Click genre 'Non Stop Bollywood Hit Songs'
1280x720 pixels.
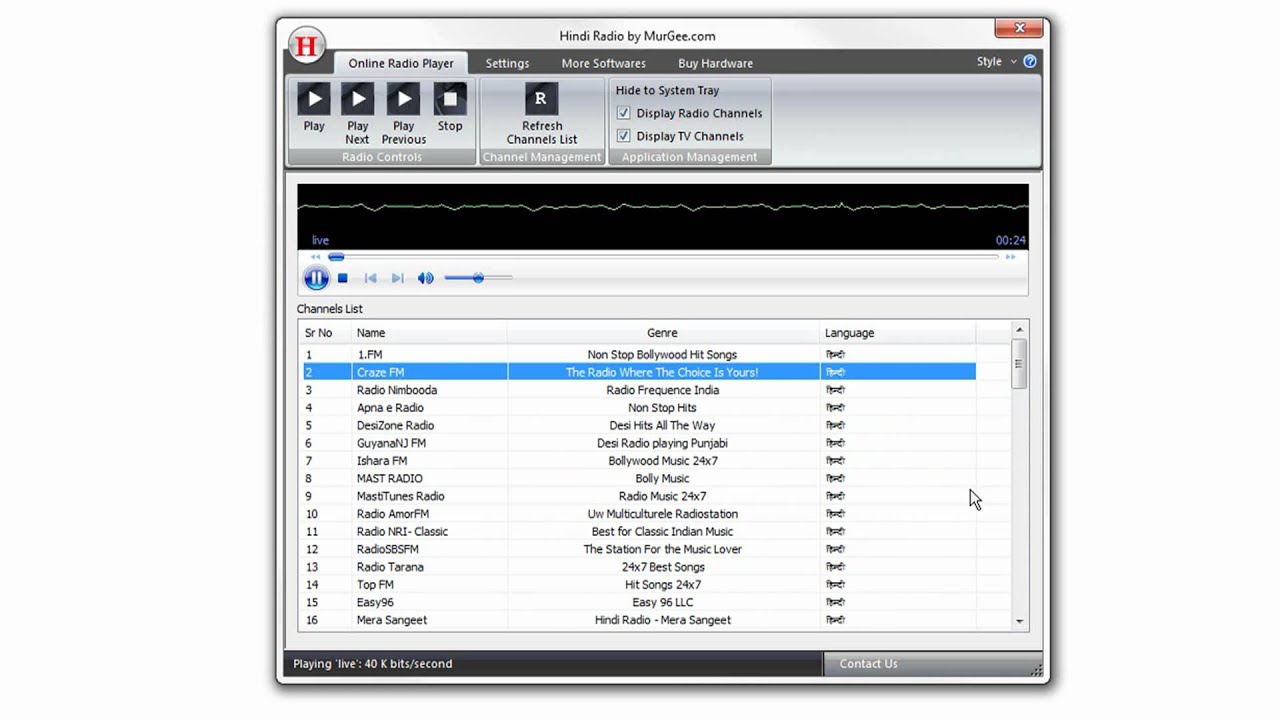click(x=662, y=355)
